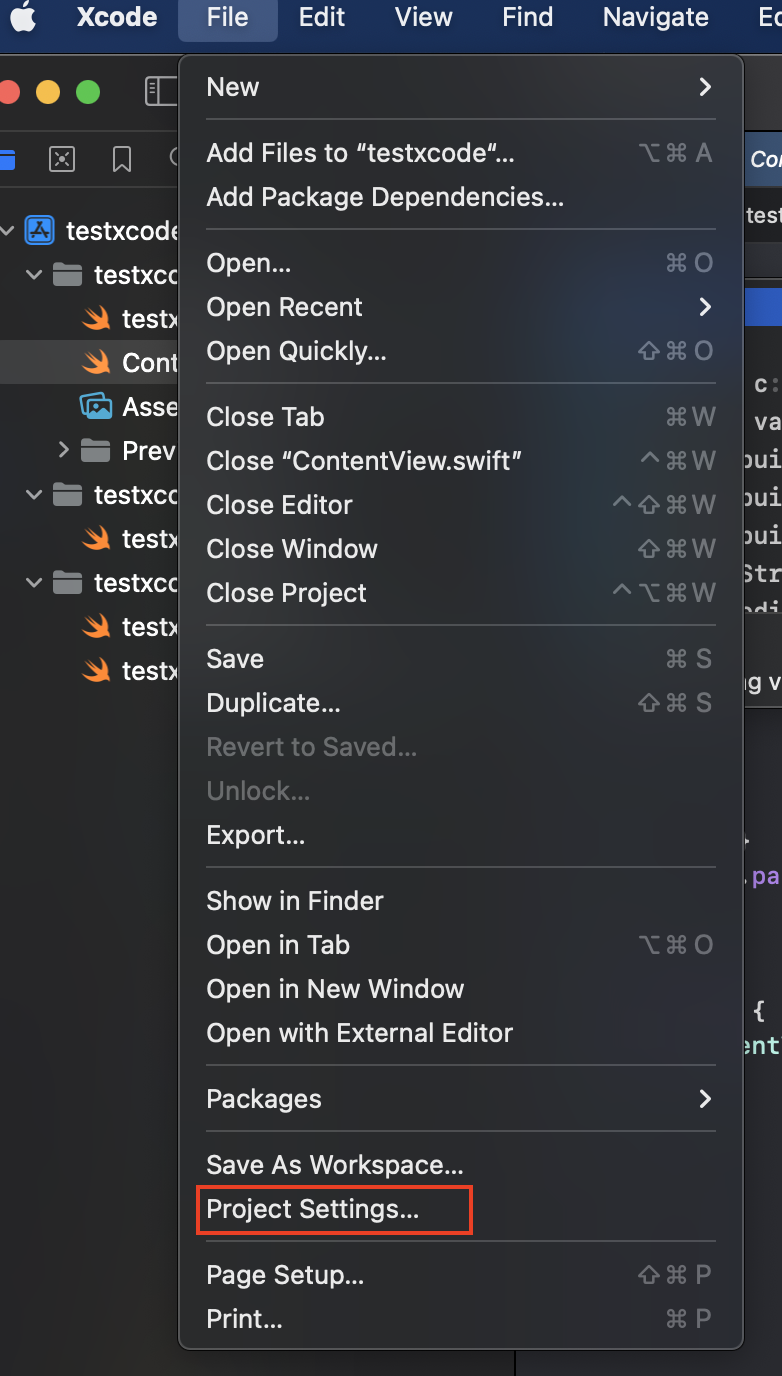Open Project Settings…

(x=461, y=1209)
